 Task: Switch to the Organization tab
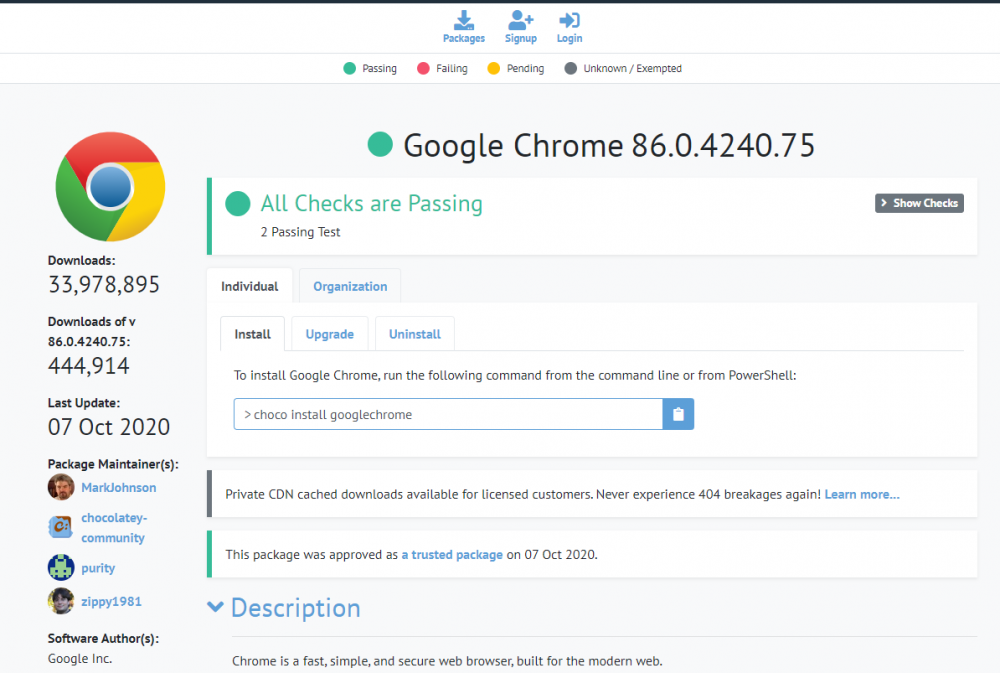click(x=350, y=286)
